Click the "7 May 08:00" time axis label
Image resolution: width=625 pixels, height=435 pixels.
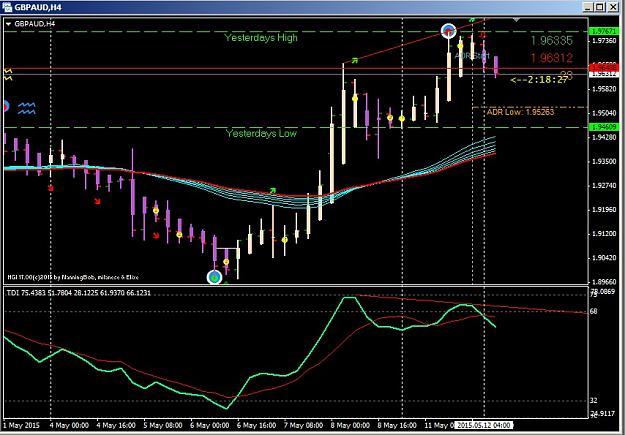point(304,425)
